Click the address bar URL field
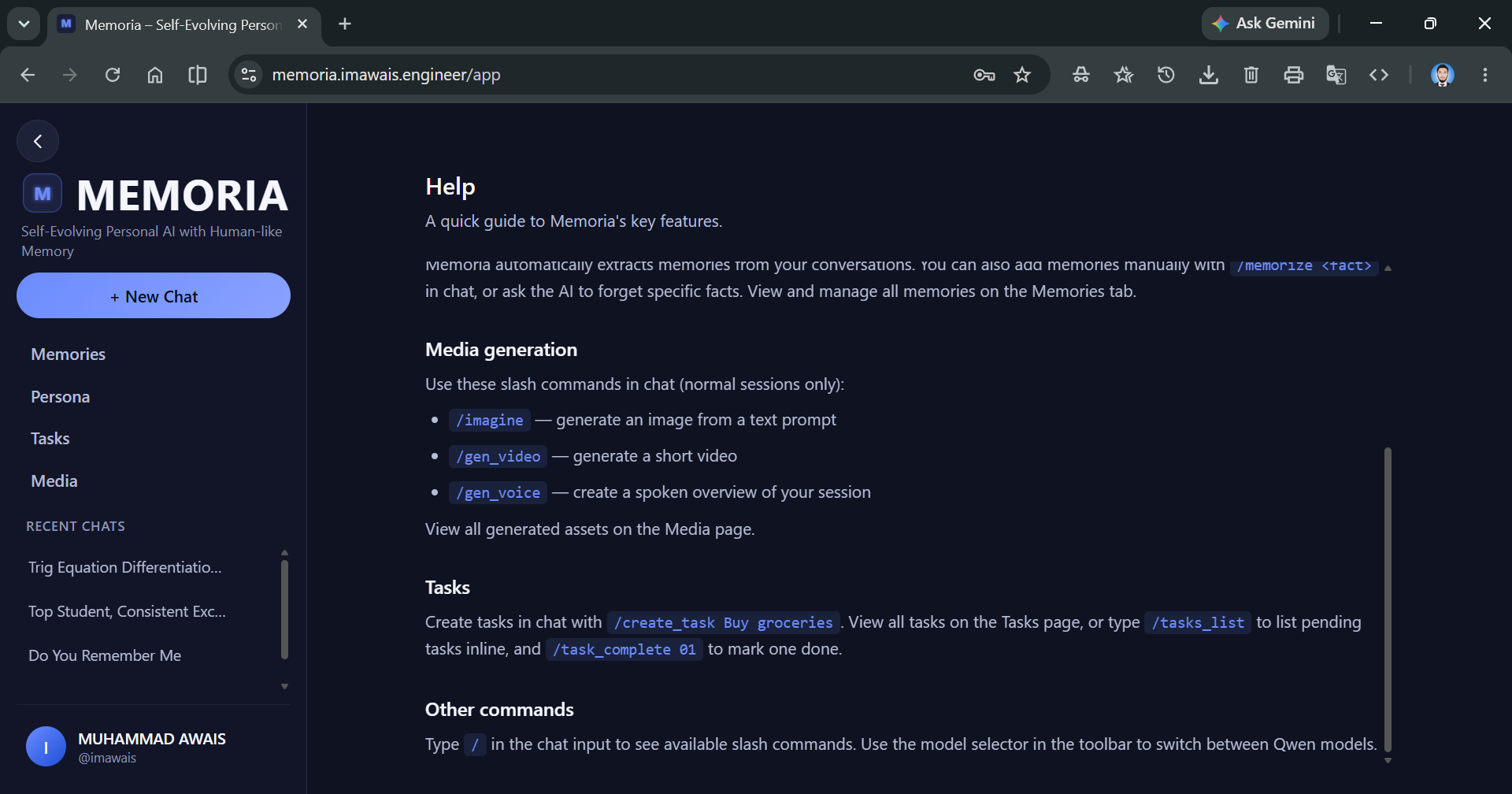Viewport: 1512px width, 794px height. coord(614,75)
